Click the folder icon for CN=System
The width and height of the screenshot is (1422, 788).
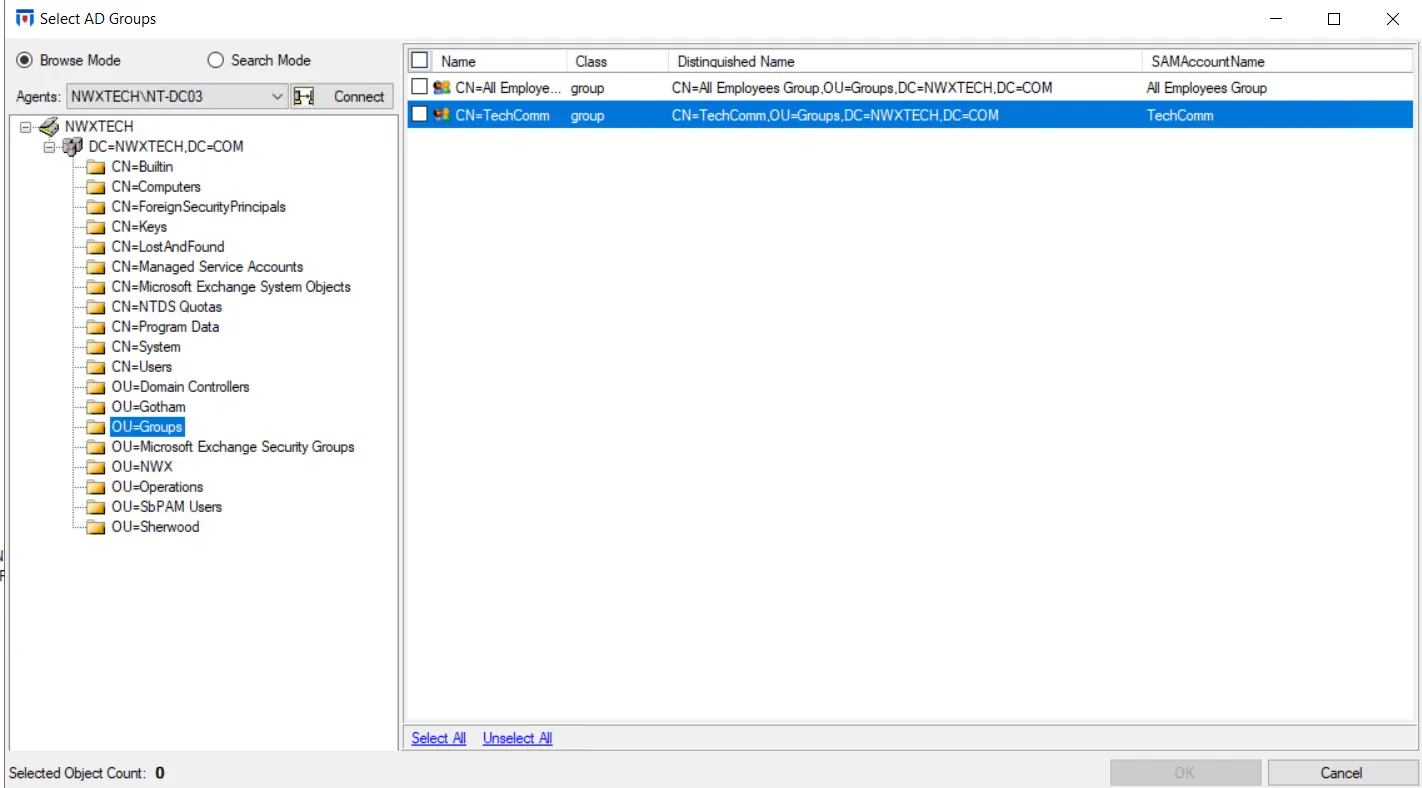click(x=96, y=347)
